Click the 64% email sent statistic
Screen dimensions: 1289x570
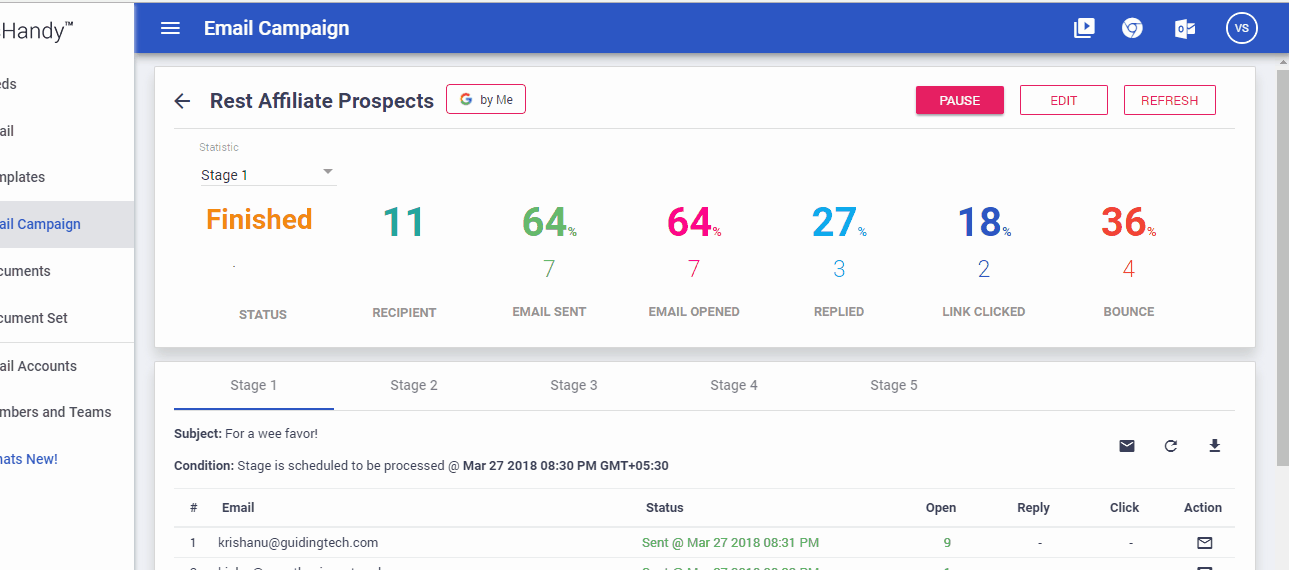tap(549, 222)
